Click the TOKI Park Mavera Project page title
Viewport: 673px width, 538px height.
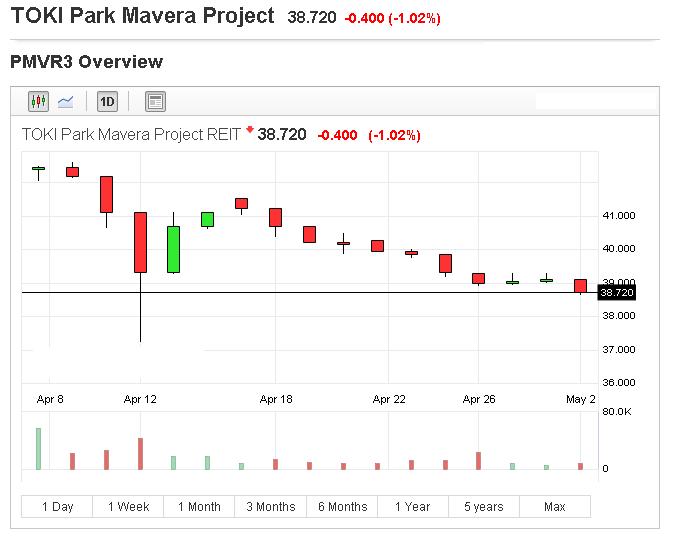pyautogui.click(x=142, y=15)
